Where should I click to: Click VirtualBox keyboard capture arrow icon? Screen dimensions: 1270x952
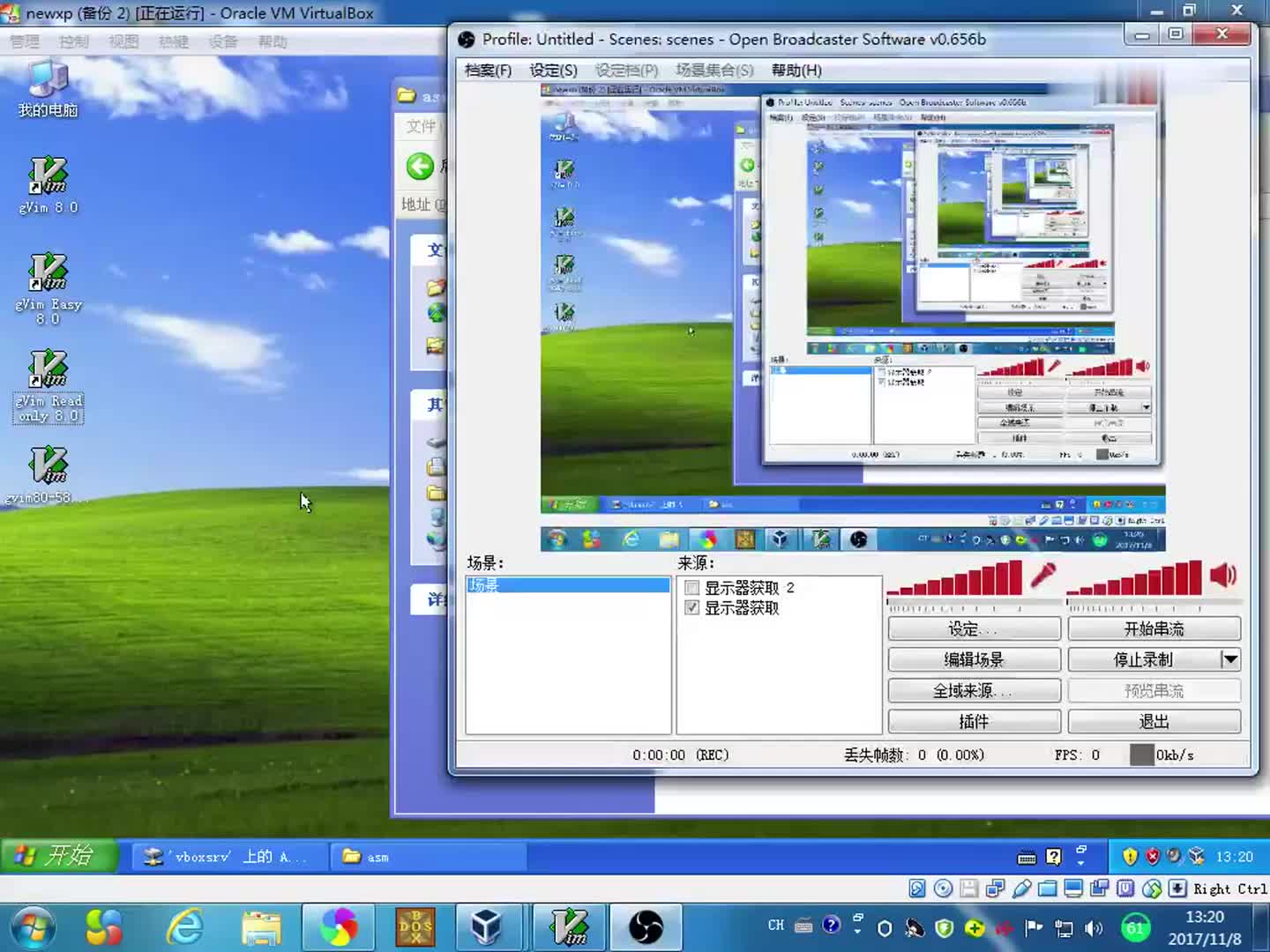(1177, 889)
